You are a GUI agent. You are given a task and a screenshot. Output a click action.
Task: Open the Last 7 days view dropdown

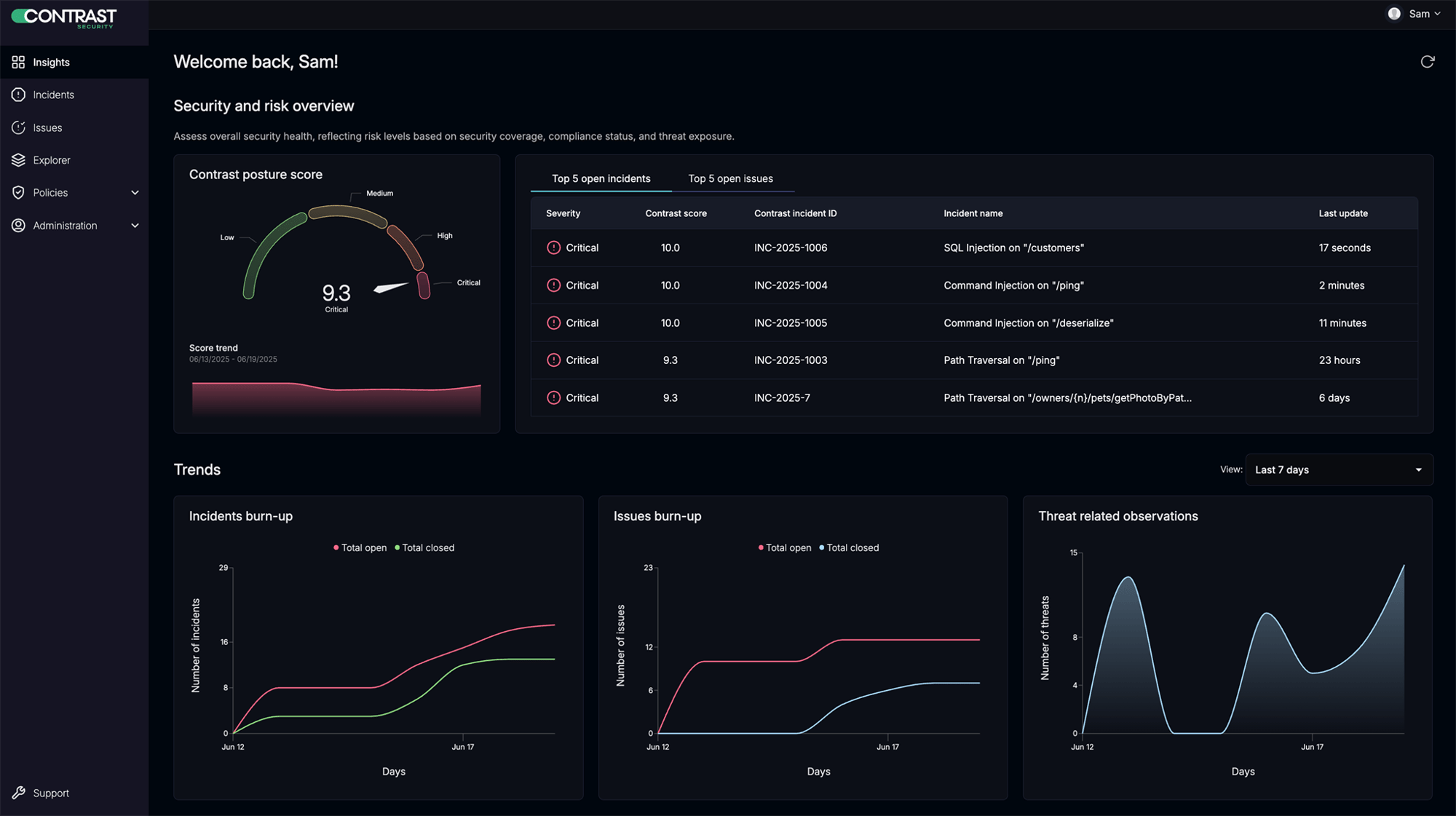pos(1339,470)
